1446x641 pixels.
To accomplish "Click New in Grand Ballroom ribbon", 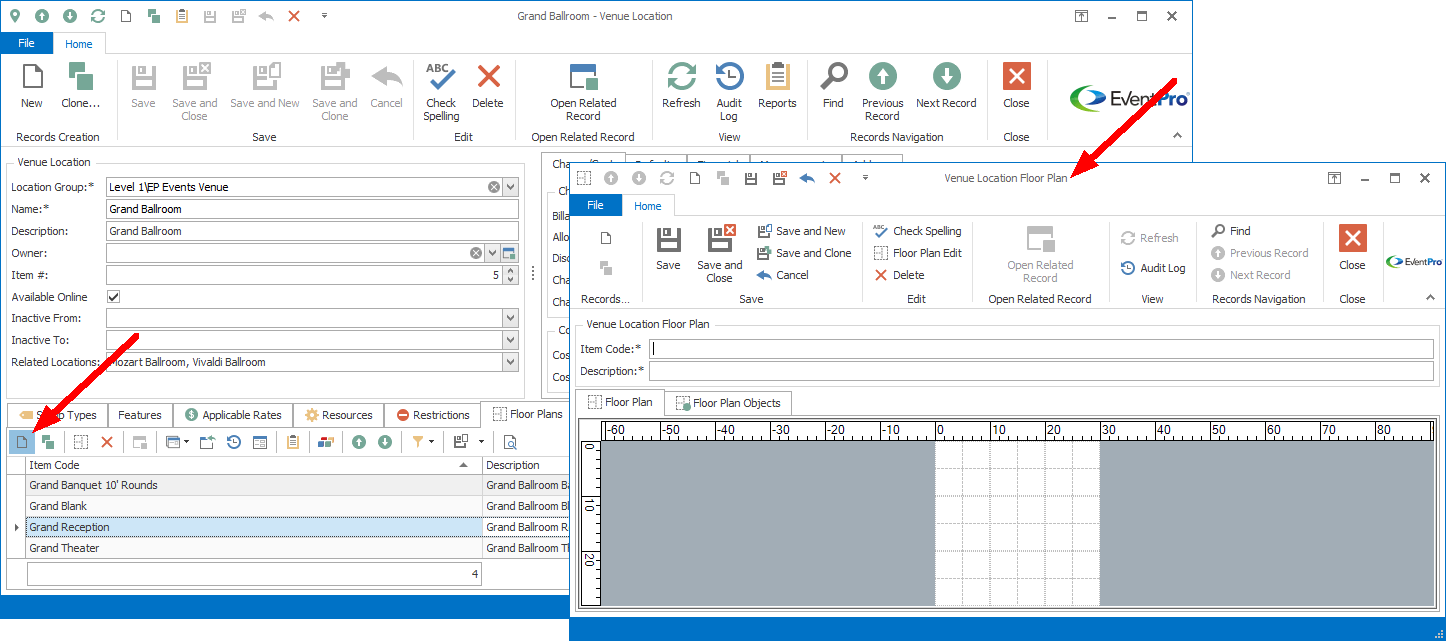I will tap(32, 87).
